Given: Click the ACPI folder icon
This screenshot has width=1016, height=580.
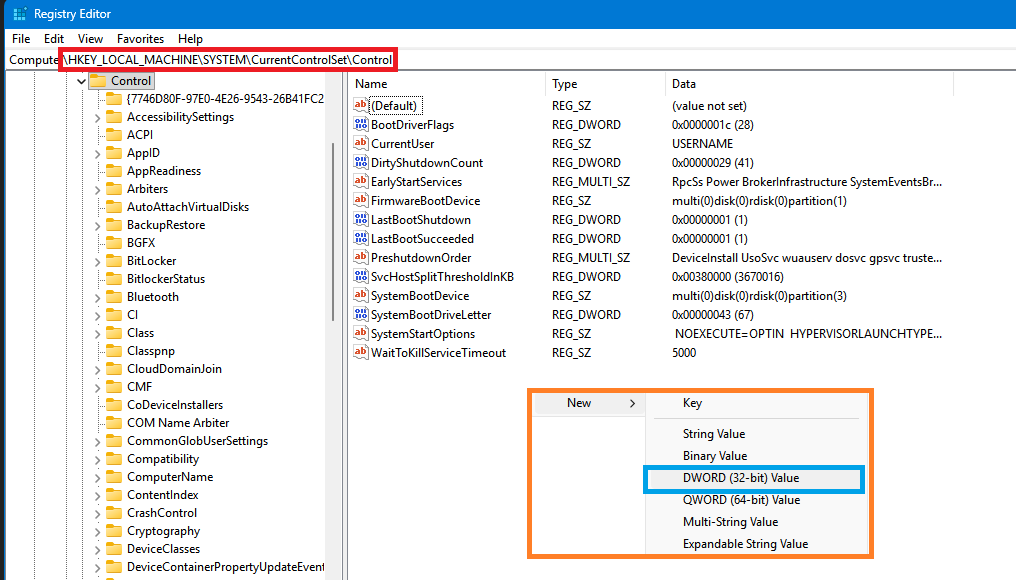Looking at the screenshot, I should point(114,135).
